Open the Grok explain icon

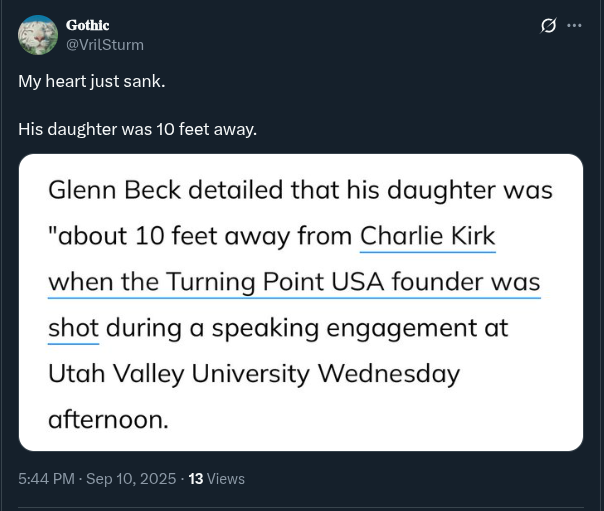point(548,26)
